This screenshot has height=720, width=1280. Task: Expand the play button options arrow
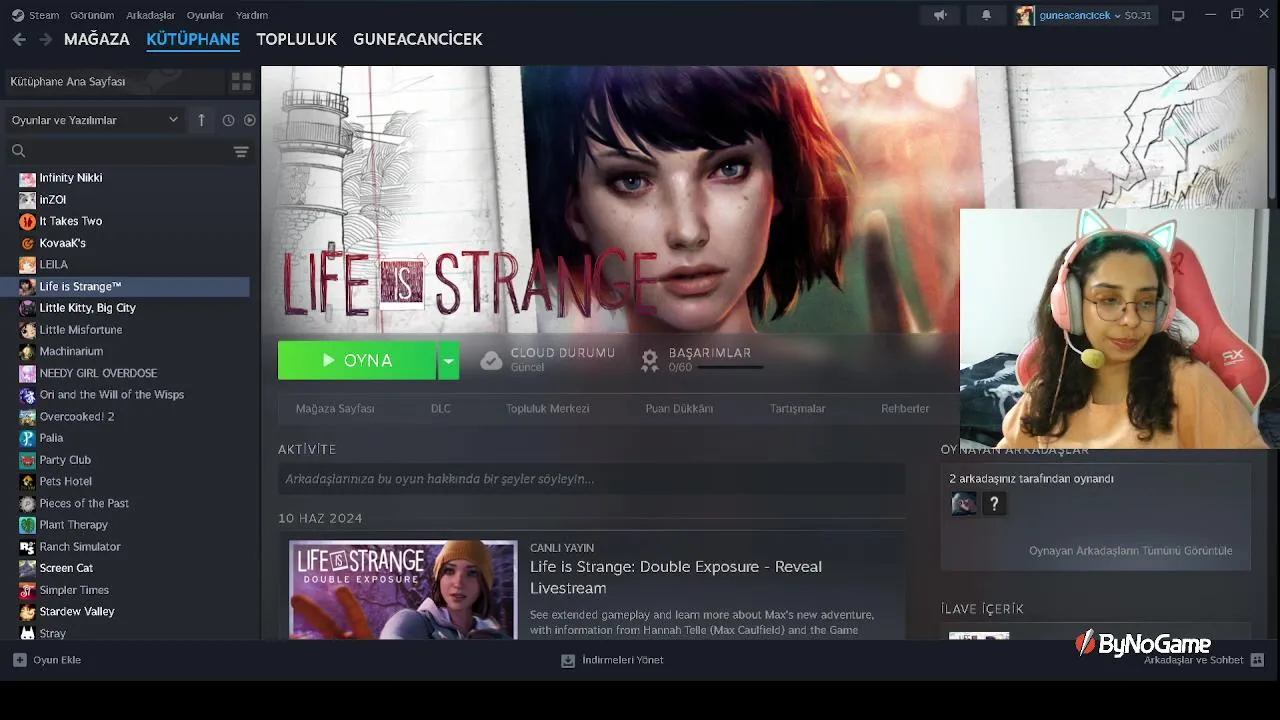(x=448, y=360)
